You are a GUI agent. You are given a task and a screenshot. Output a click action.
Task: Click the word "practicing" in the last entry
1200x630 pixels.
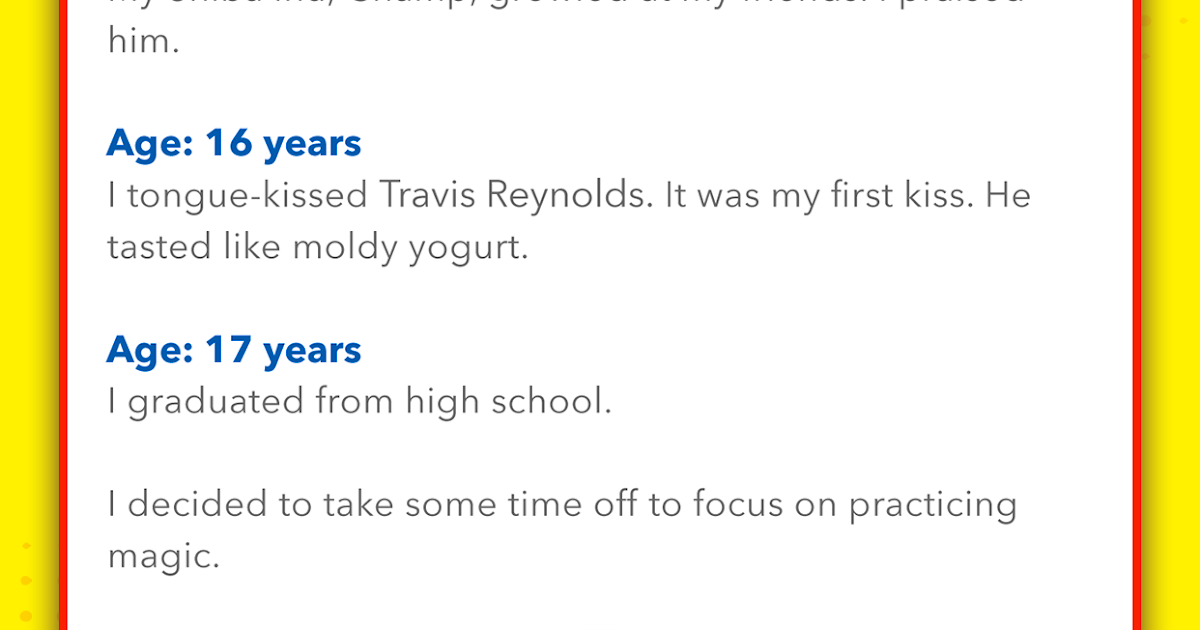(932, 507)
